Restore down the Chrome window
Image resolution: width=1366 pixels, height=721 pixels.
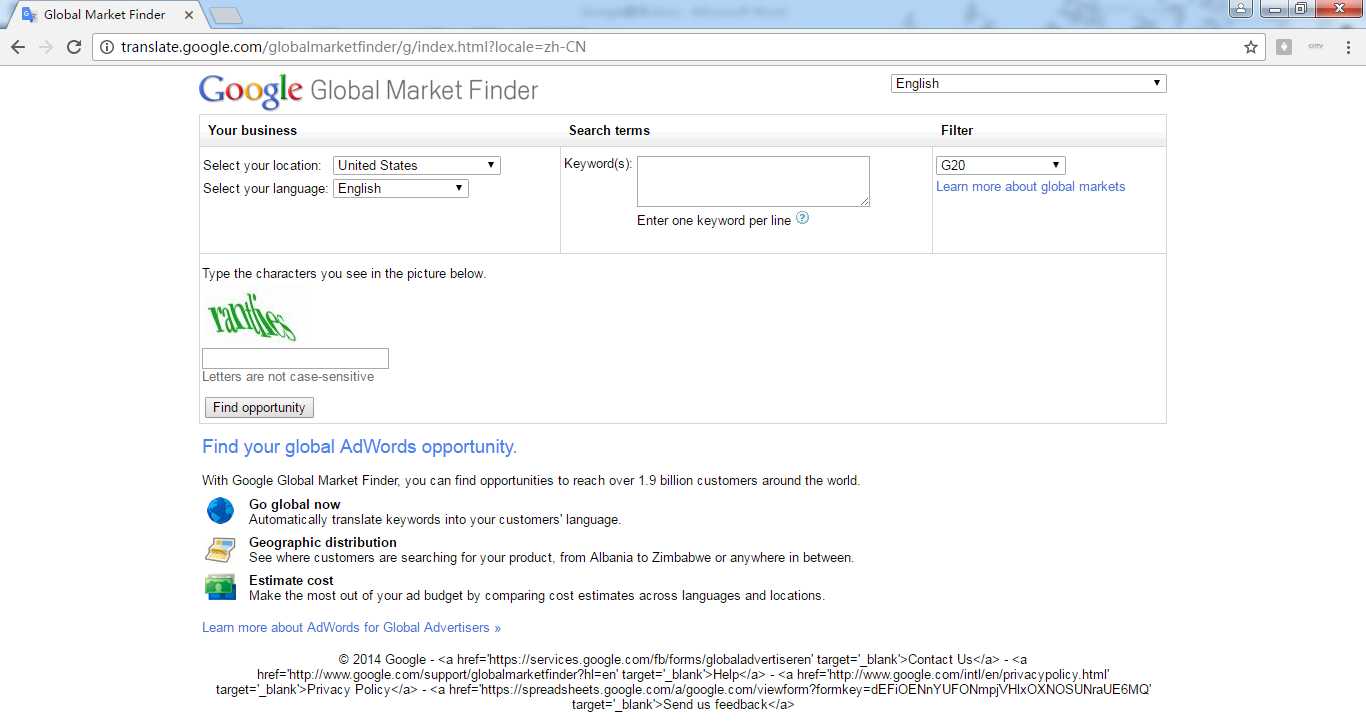click(x=1300, y=9)
